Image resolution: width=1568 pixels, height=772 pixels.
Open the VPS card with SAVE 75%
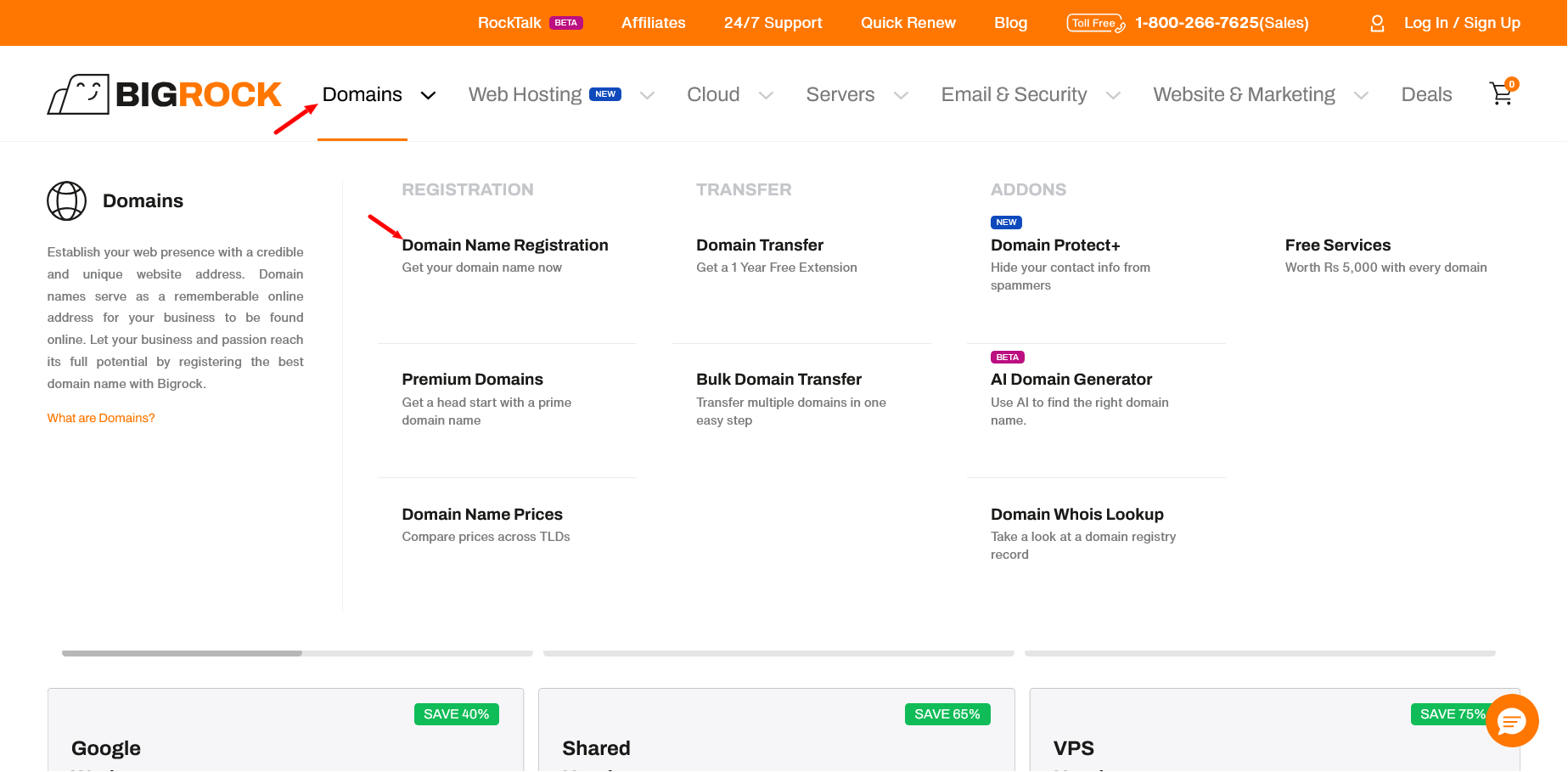point(1274,730)
